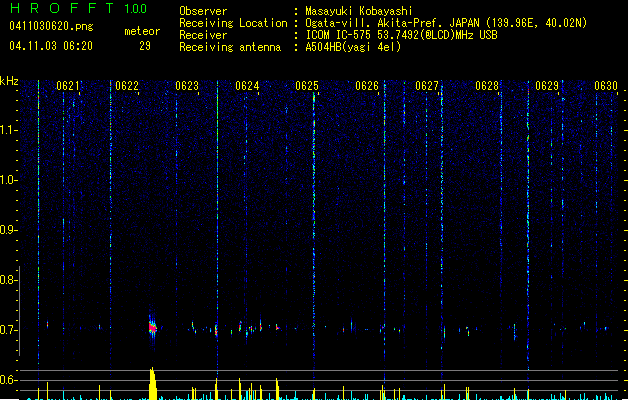
Task: Click the 0.9 kHz axis label
Action: [8, 230]
